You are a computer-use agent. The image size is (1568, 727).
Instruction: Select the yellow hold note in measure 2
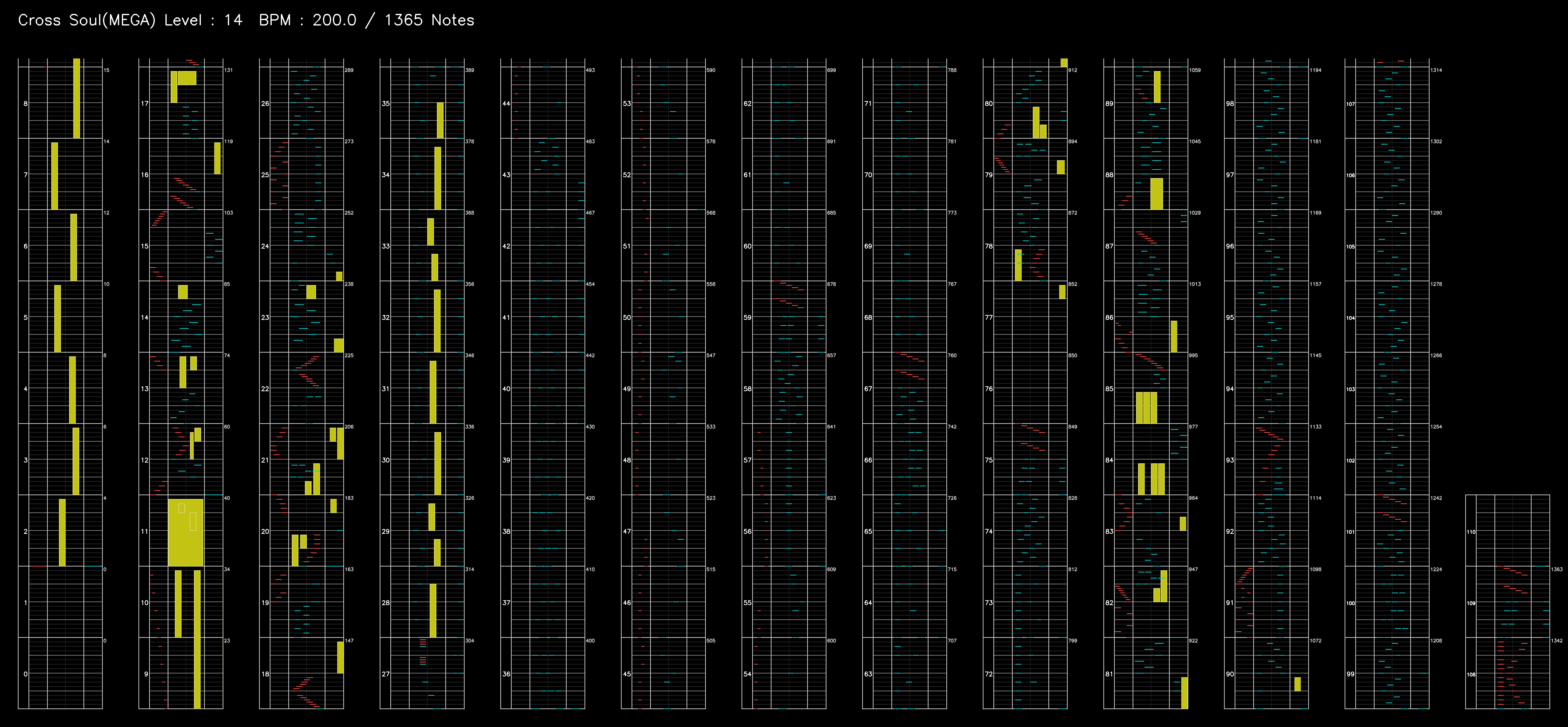click(x=62, y=532)
